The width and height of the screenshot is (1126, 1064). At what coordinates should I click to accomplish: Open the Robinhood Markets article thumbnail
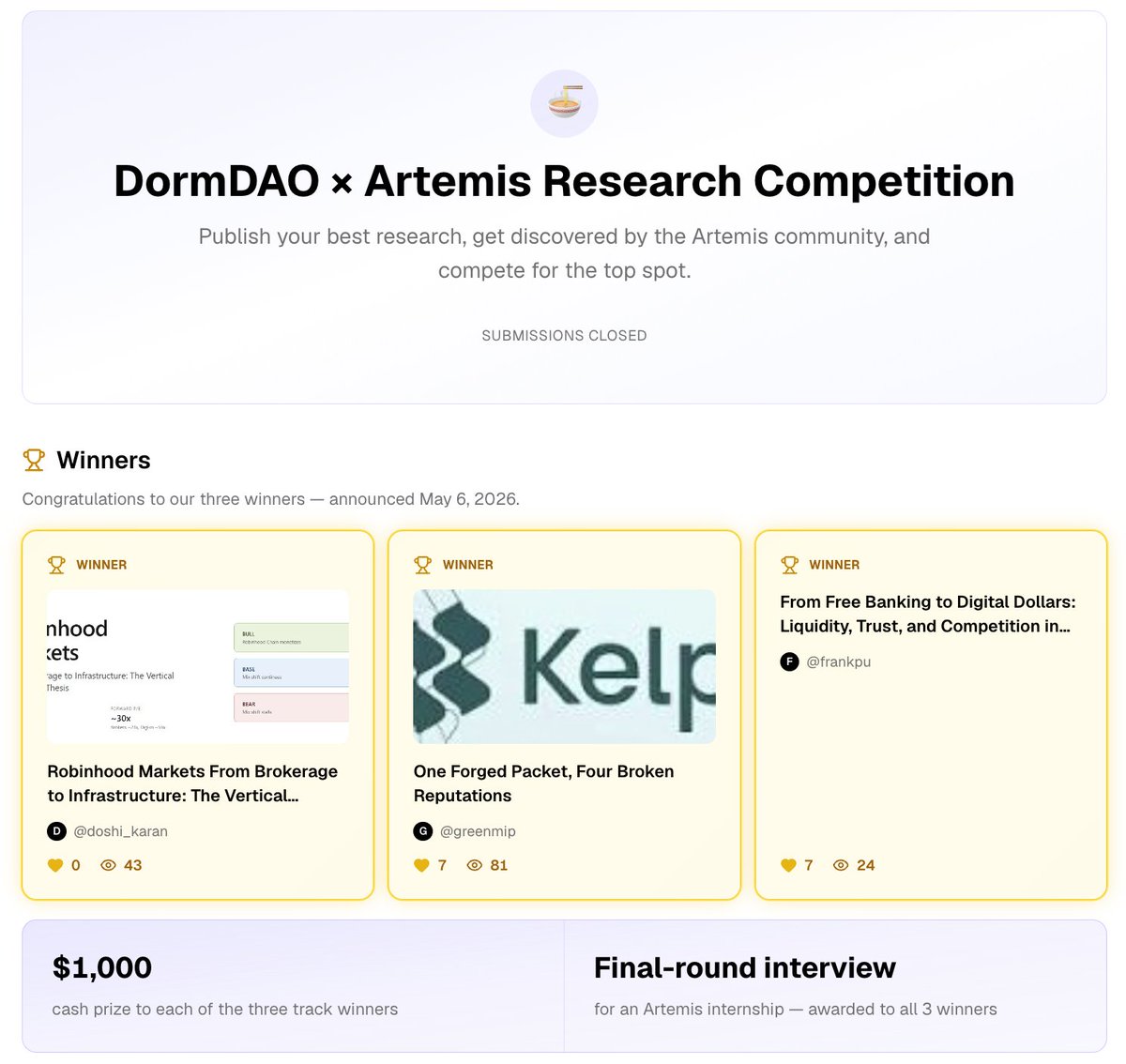click(198, 667)
